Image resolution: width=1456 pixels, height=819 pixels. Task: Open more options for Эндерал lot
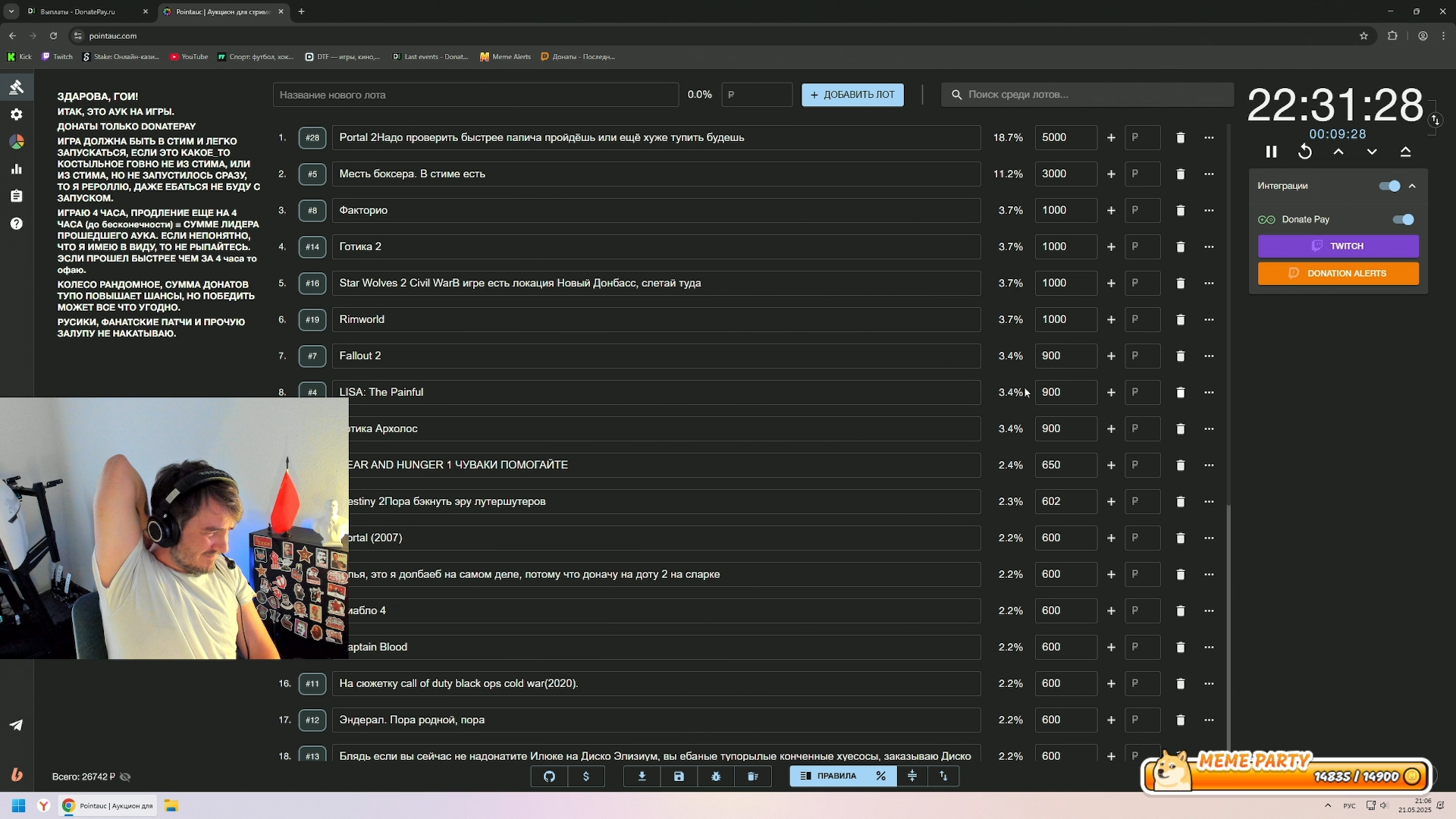tap(1210, 720)
